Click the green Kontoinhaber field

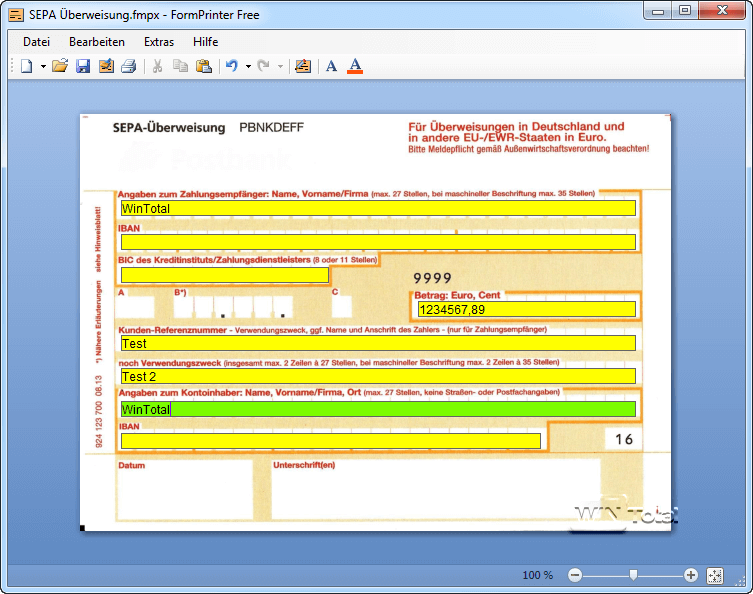[x=378, y=409]
